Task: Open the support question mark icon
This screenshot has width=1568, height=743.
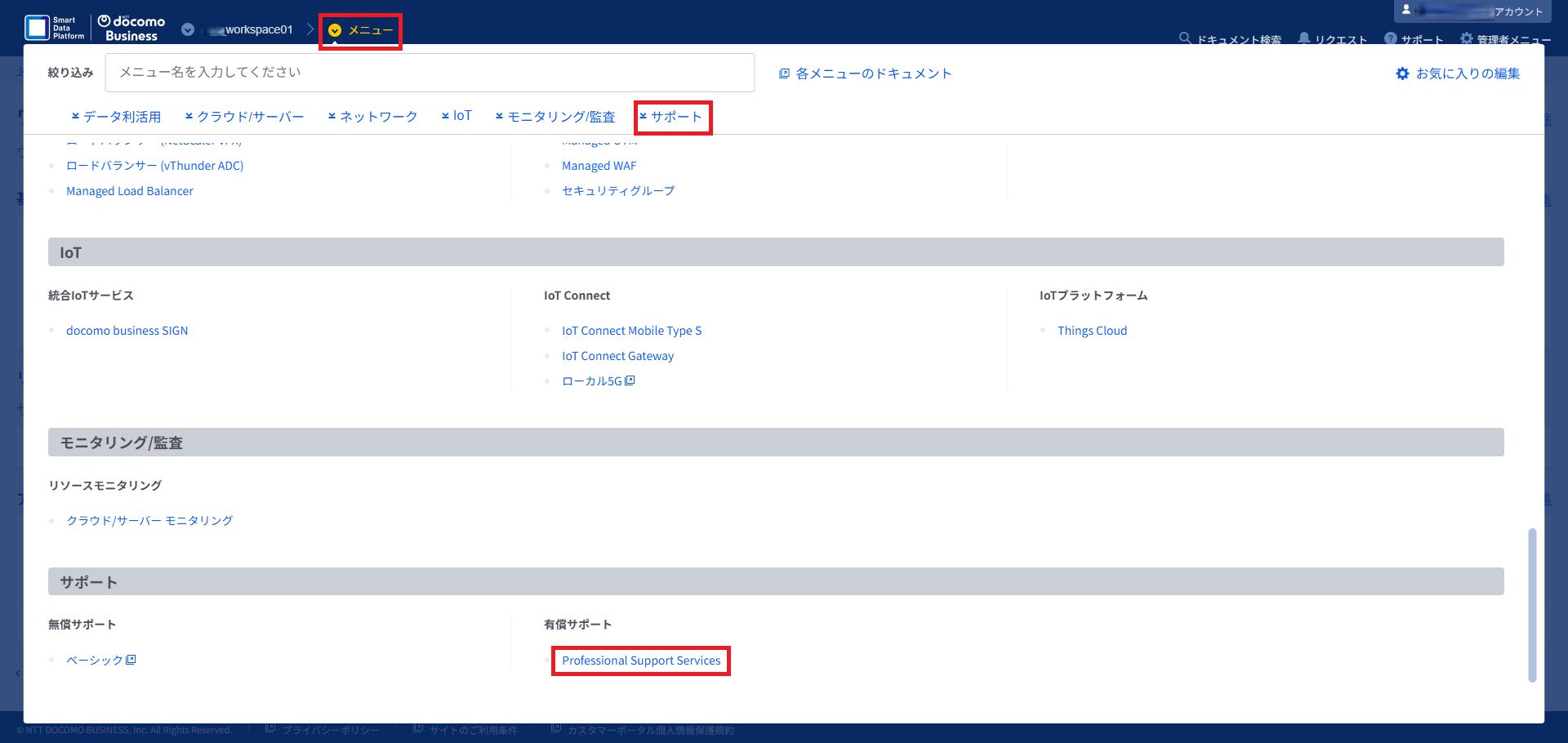Action: 1390,38
